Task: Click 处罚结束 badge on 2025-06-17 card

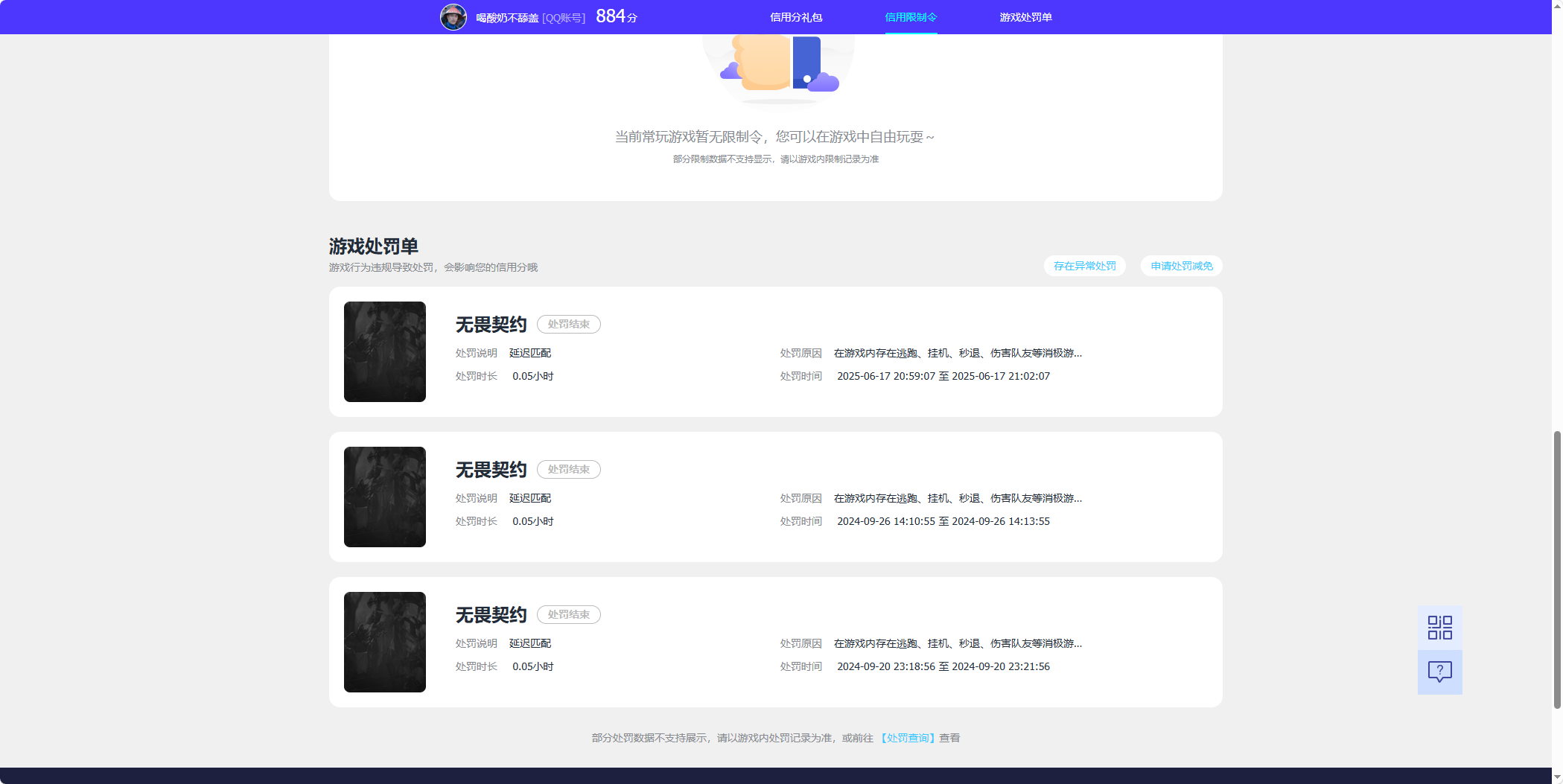Action: pyautogui.click(x=569, y=324)
